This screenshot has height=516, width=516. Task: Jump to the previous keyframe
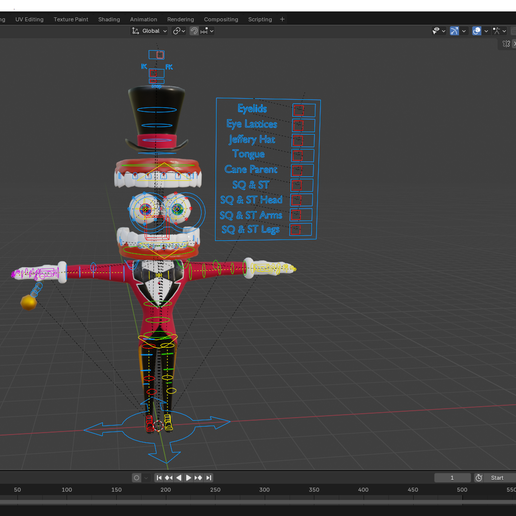click(x=169, y=478)
